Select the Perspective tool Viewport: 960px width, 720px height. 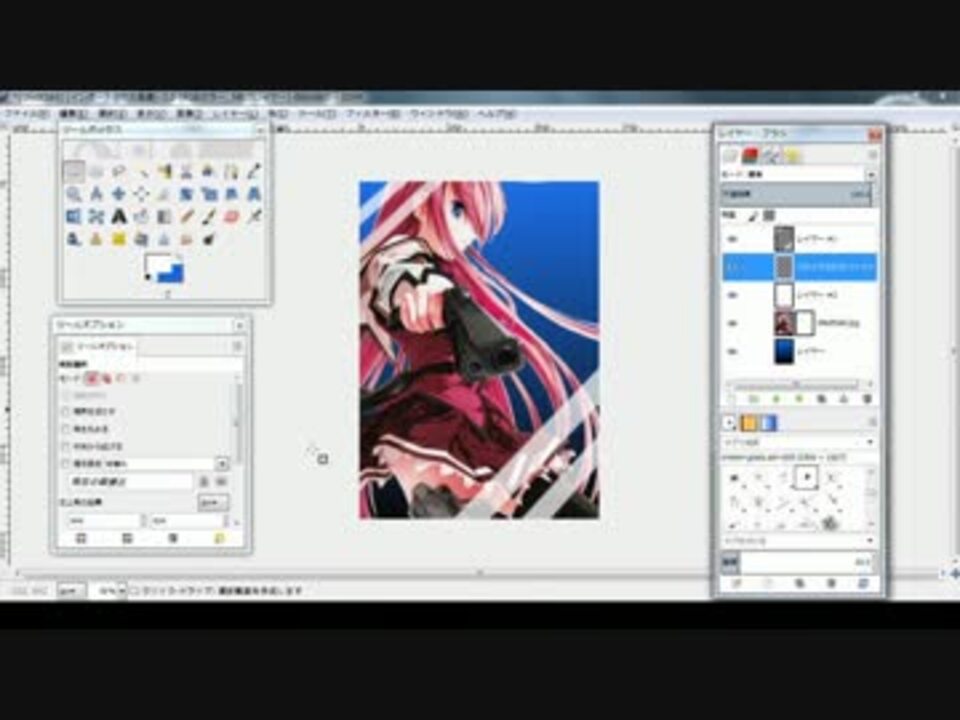[254, 194]
